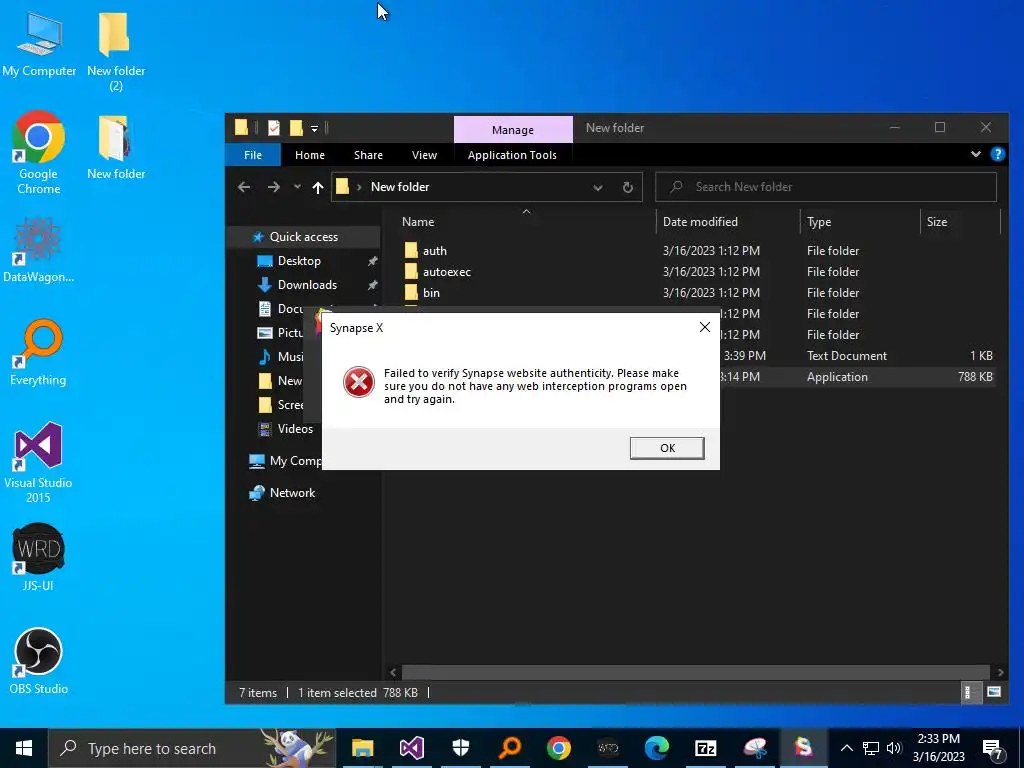Refresh the New folder view

coord(628,187)
